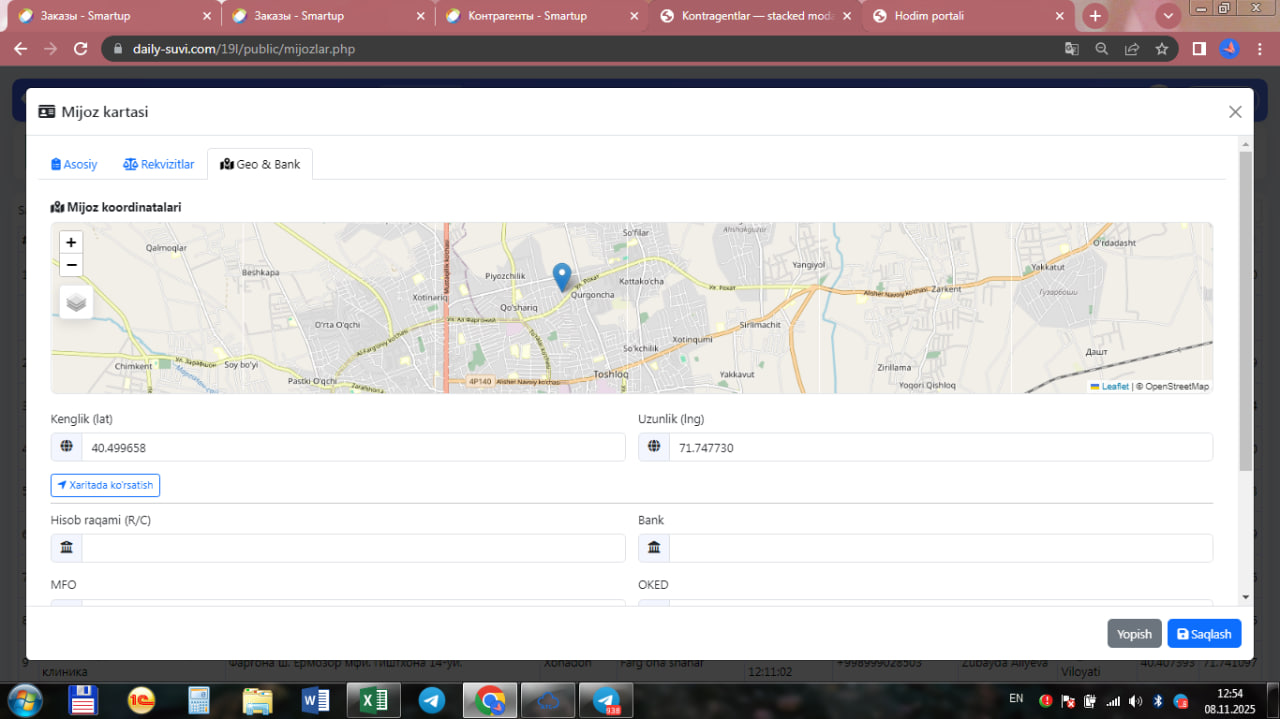Click the Google Translate icon in address bar

tap(1071, 49)
